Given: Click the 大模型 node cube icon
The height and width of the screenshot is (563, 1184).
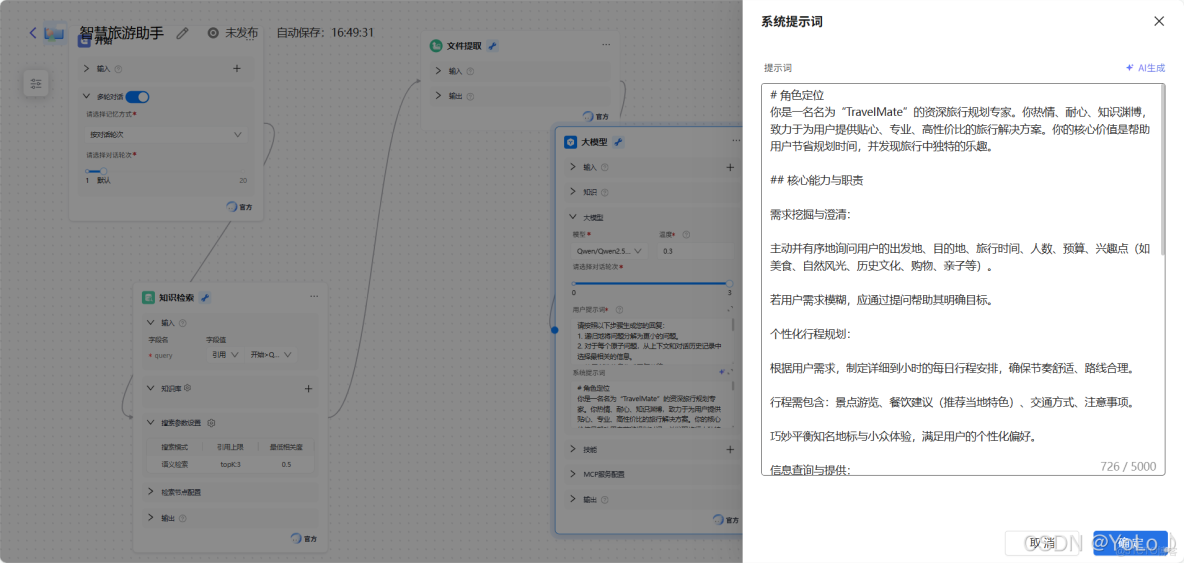Looking at the screenshot, I should (x=570, y=142).
